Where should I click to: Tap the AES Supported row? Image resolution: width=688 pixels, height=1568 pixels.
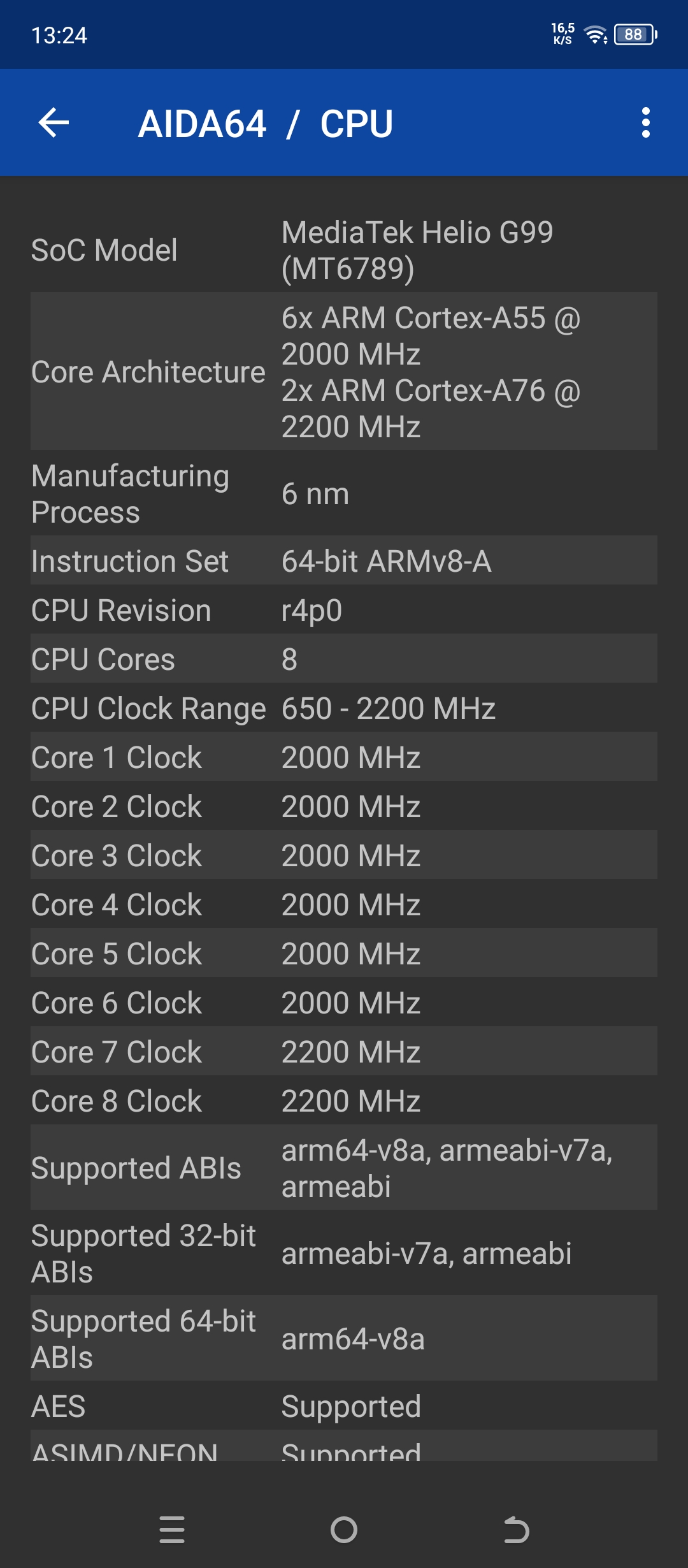pos(344,1406)
